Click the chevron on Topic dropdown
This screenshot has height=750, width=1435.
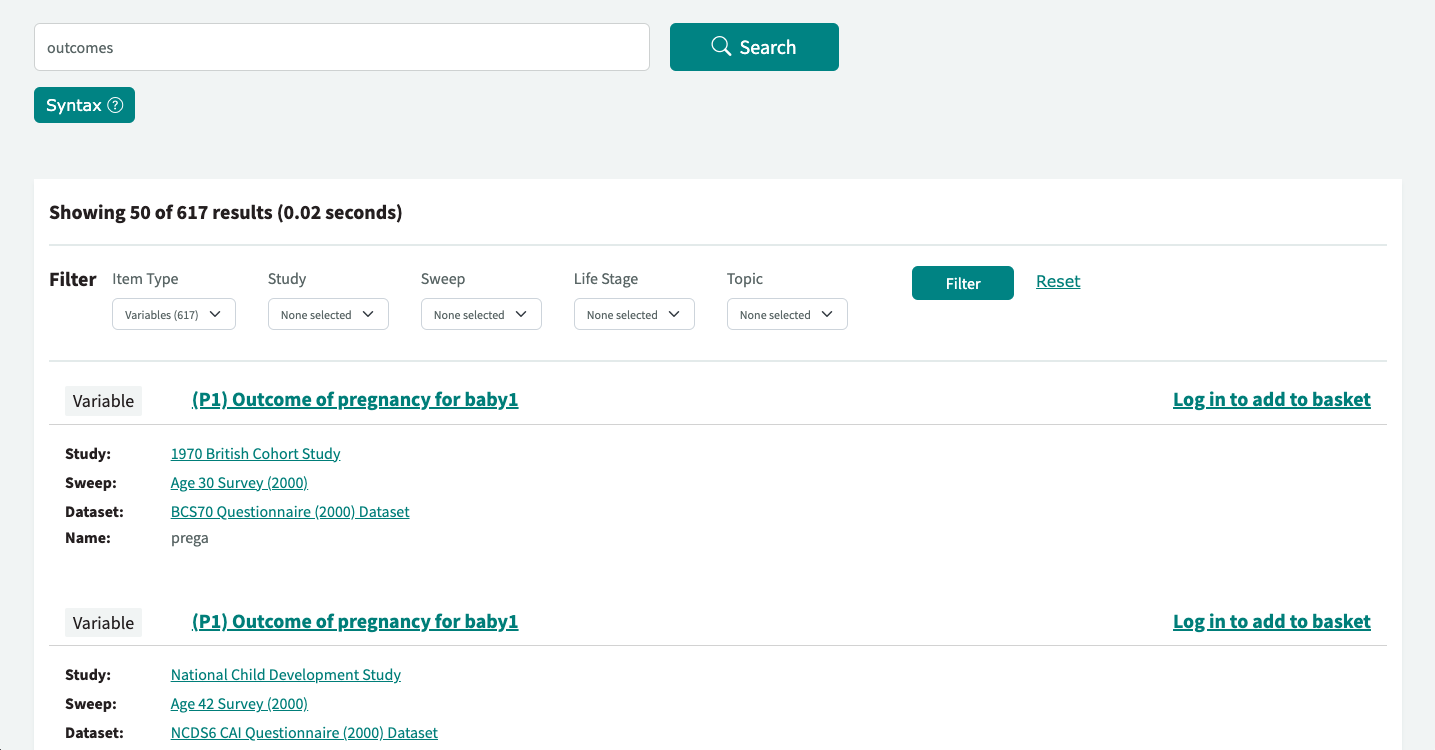(827, 313)
